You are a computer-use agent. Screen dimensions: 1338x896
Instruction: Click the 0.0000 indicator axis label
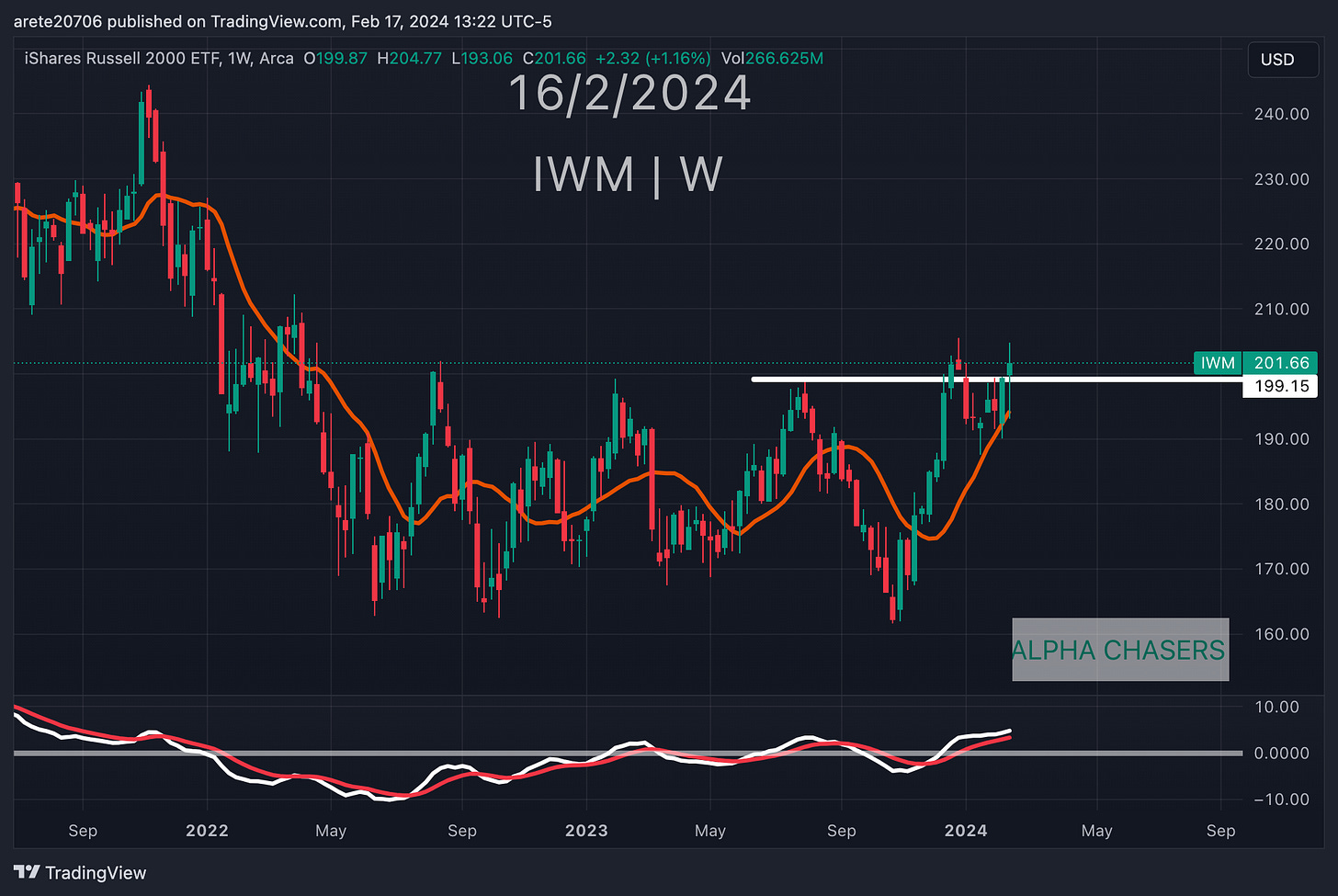click(1282, 753)
